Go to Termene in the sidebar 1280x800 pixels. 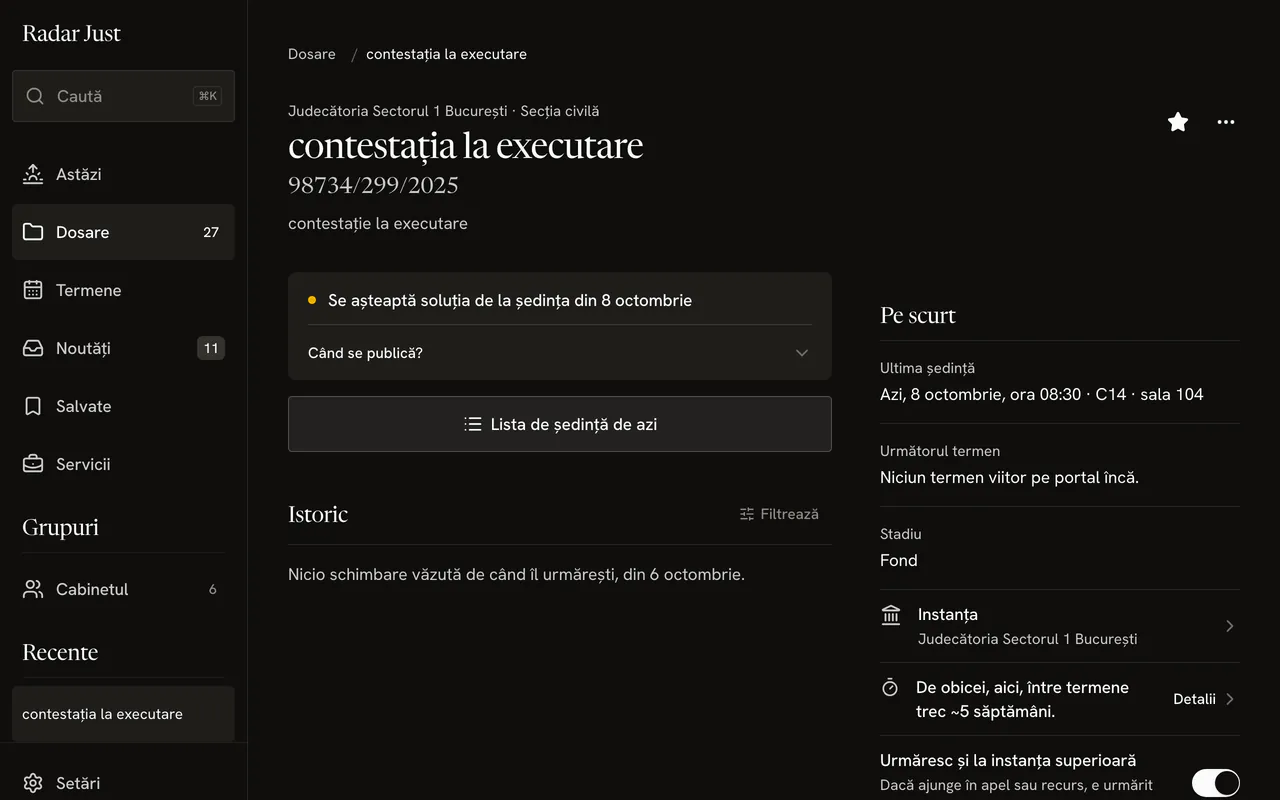click(x=123, y=290)
